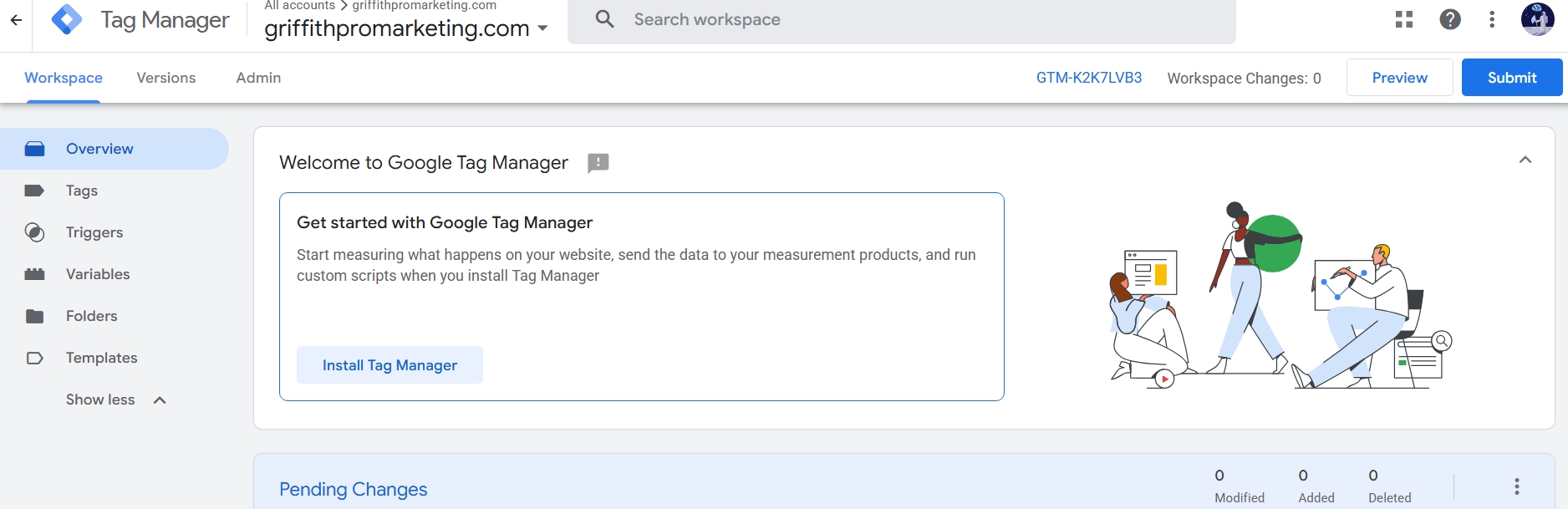Open the Pending Changes more options menu
This screenshot has width=1568, height=509.
click(1517, 486)
